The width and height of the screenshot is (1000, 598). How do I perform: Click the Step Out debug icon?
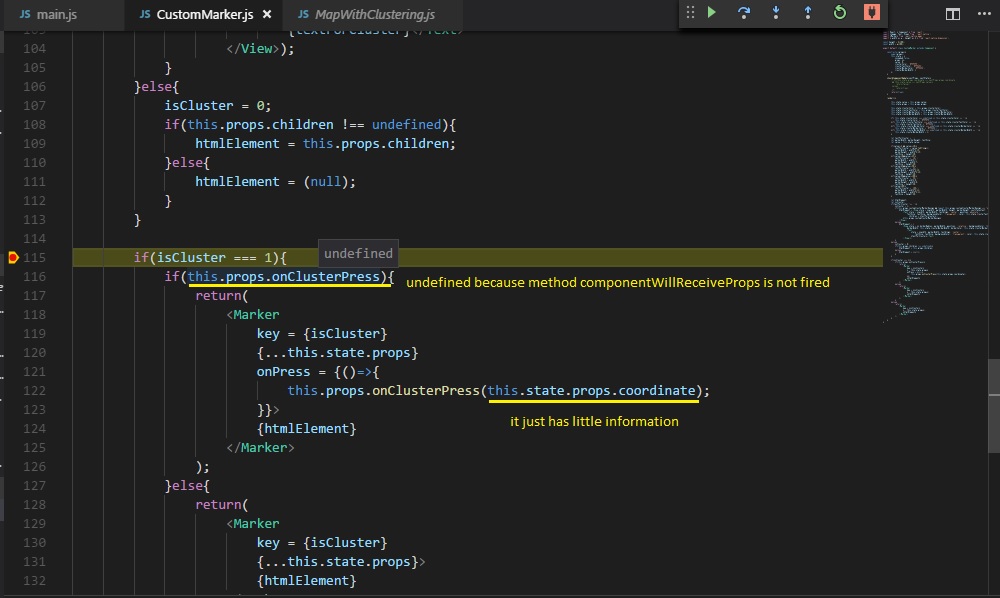(807, 12)
